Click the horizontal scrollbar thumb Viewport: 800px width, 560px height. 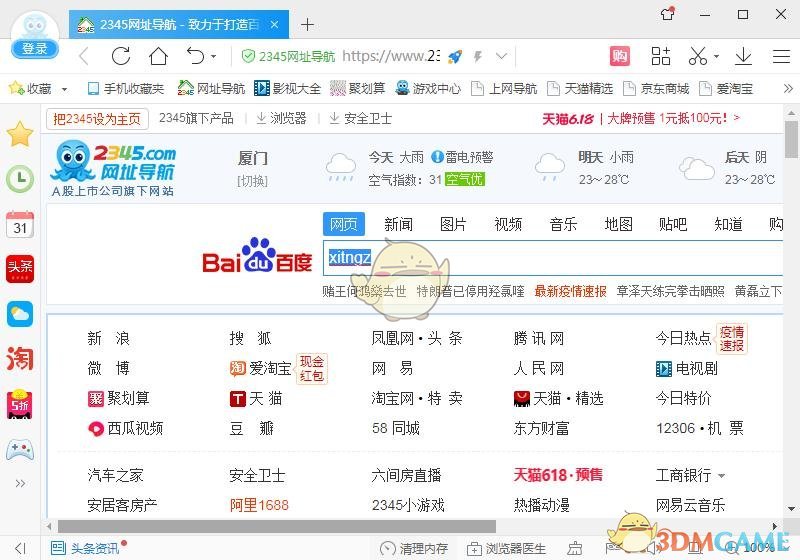pyautogui.click(x=277, y=526)
